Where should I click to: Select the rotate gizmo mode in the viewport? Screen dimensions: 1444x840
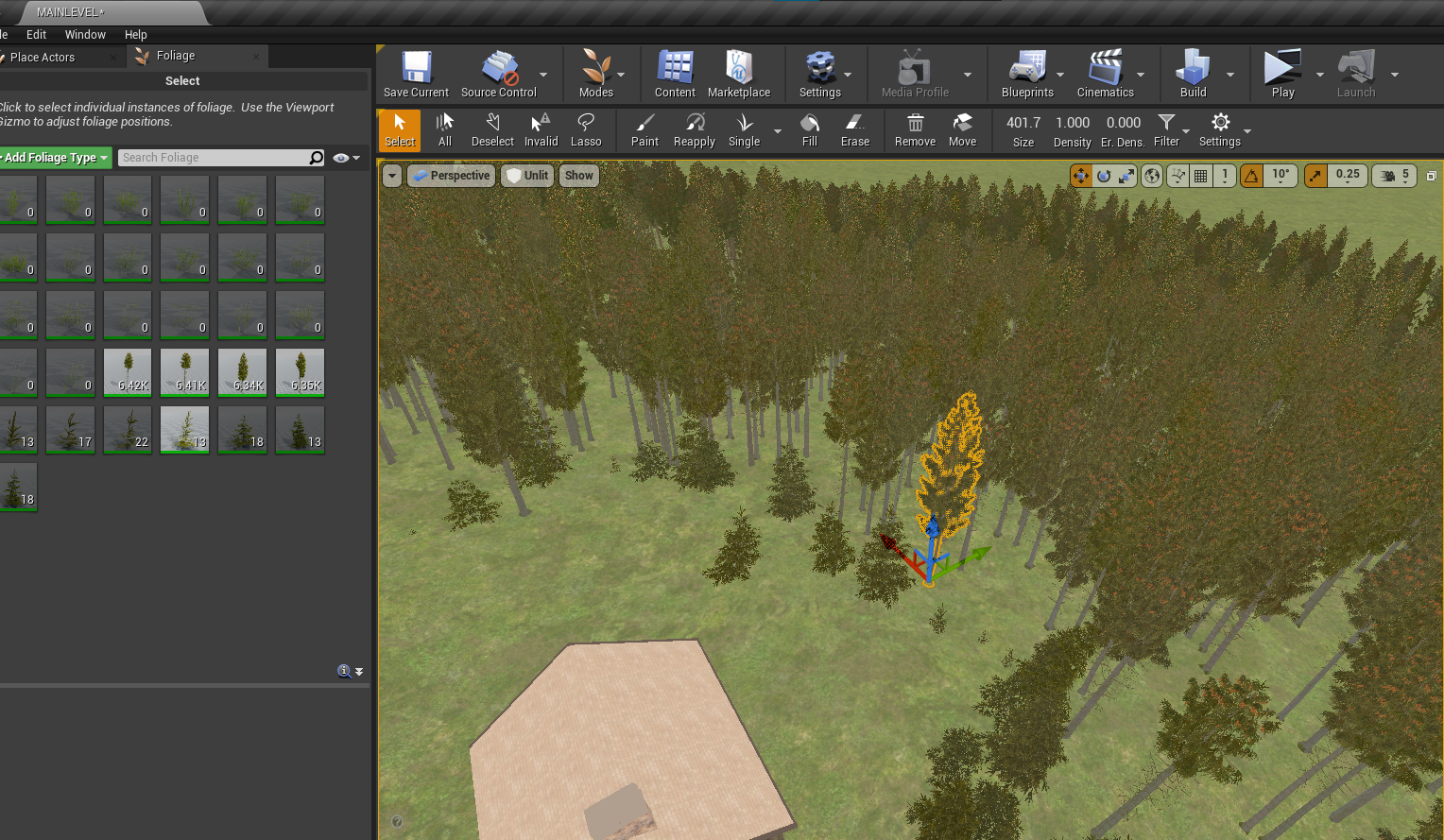(1104, 176)
